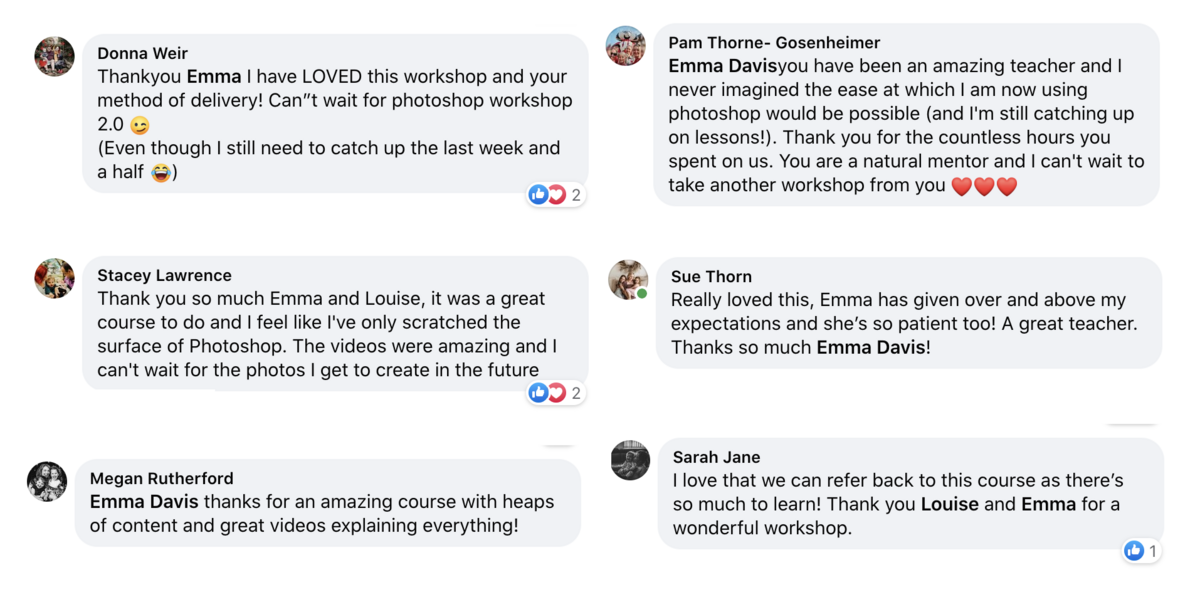Click Stacey Lawrence's avatar photo
This screenshot has width=1200, height=597.
[54, 278]
